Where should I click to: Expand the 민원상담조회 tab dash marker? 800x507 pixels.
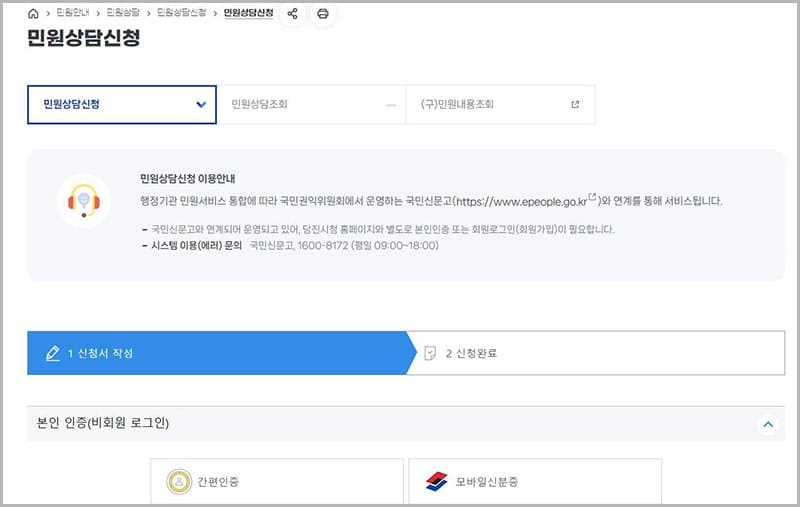[x=391, y=105]
